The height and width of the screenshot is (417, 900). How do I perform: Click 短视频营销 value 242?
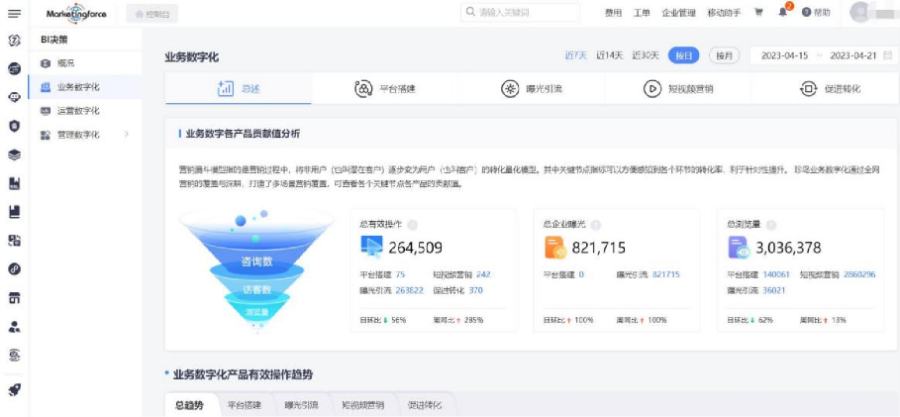[483, 275]
